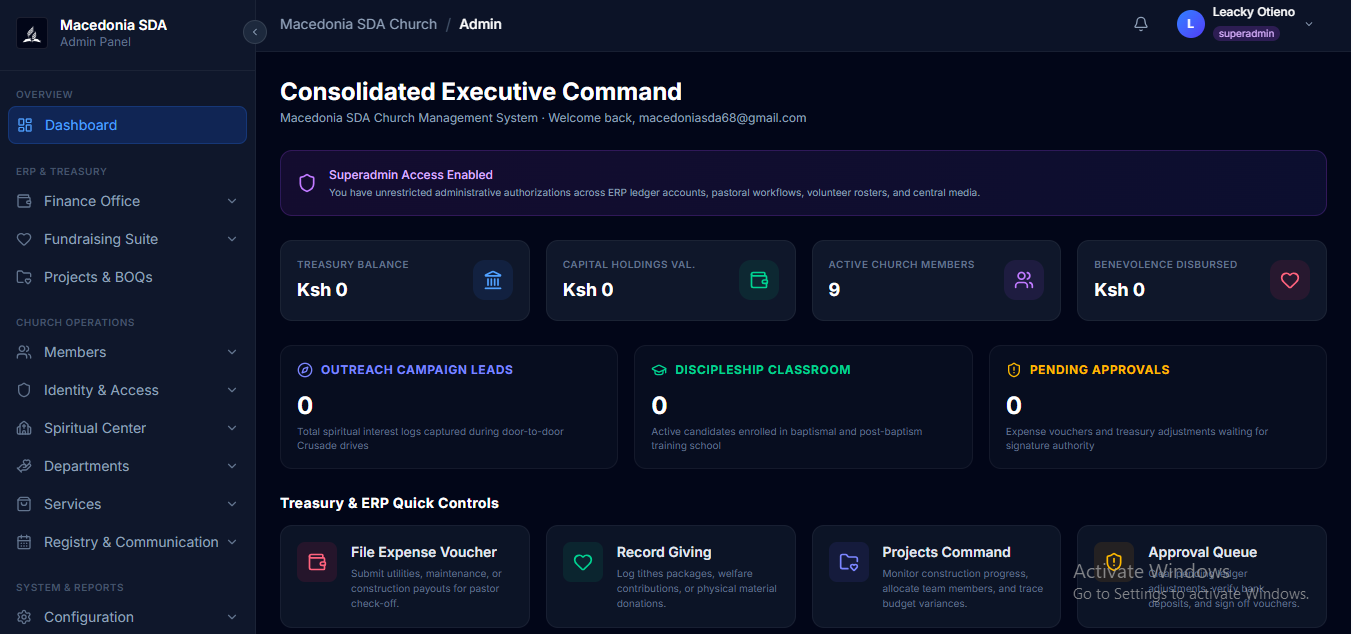
Task: Click the compass icon beside Outreach Campaign Leads
Action: pyautogui.click(x=305, y=370)
